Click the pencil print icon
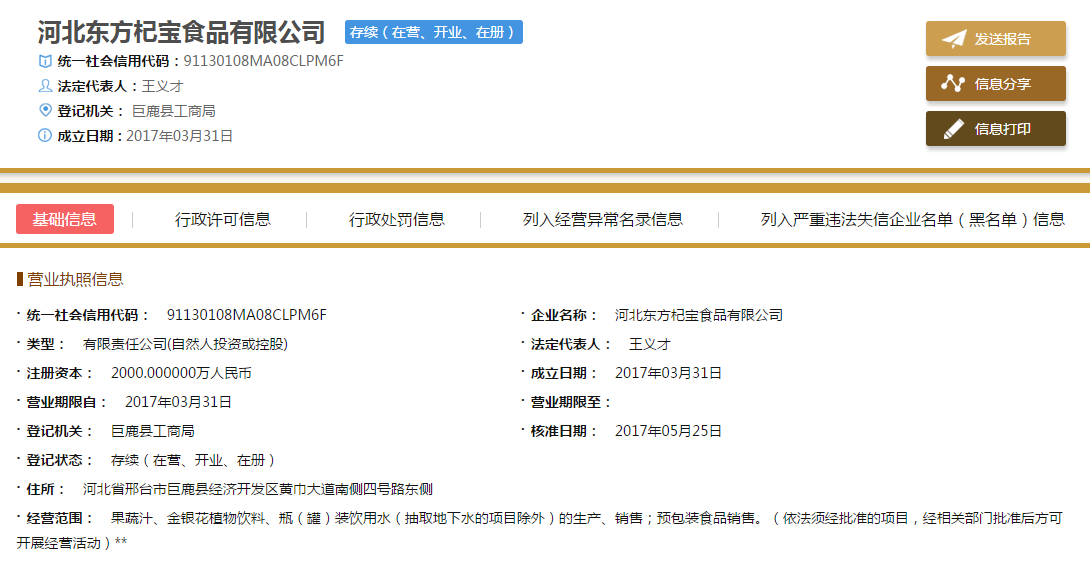The height and width of the screenshot is (567, 1090). (x=954, y=129)
